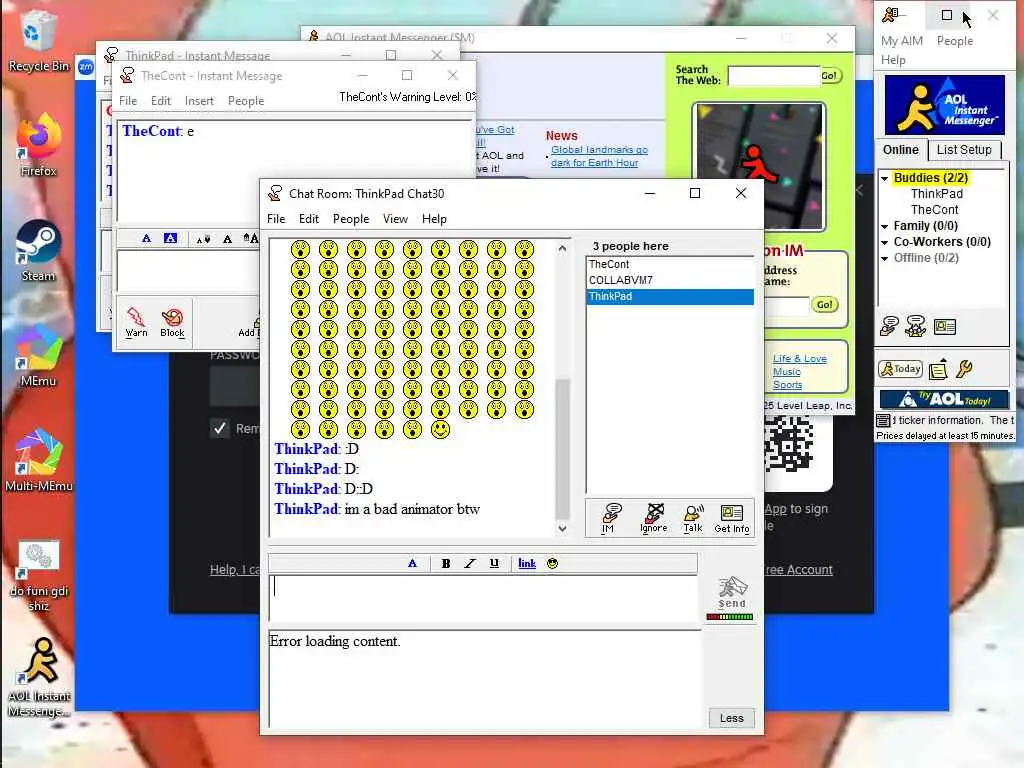Click the stock ticker icon in Buddy List
The width and height of the screenshot is (1024, 768).
point(883,420)
